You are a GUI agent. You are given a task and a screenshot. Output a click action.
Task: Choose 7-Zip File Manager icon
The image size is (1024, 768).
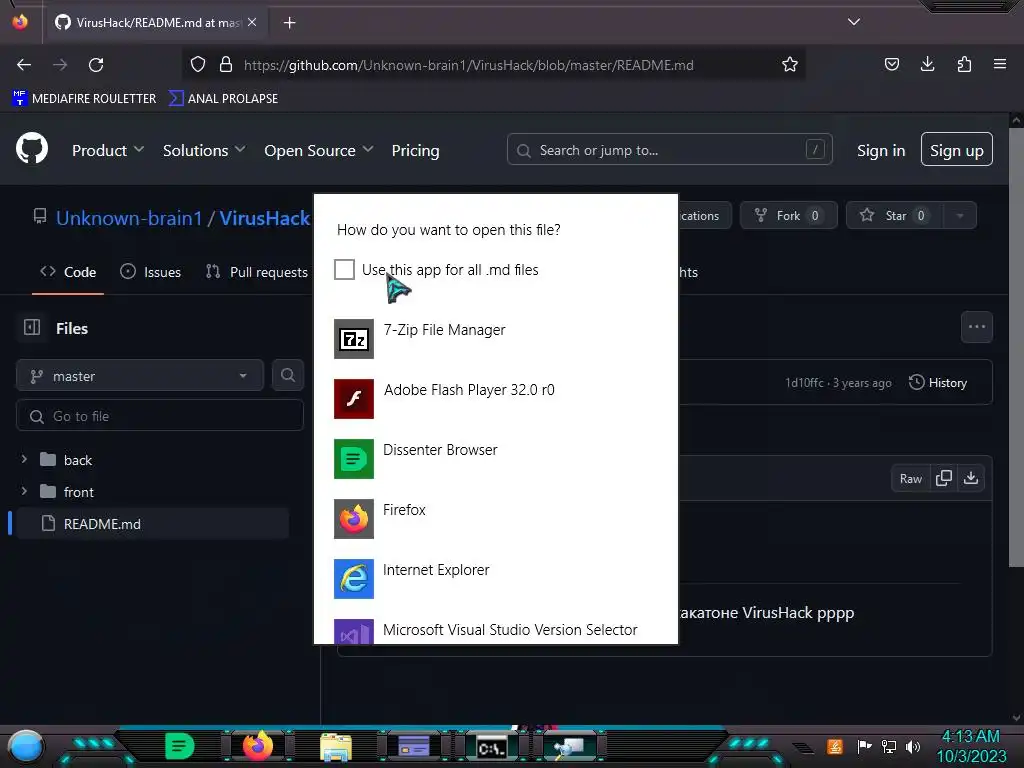tap(353, 339)
